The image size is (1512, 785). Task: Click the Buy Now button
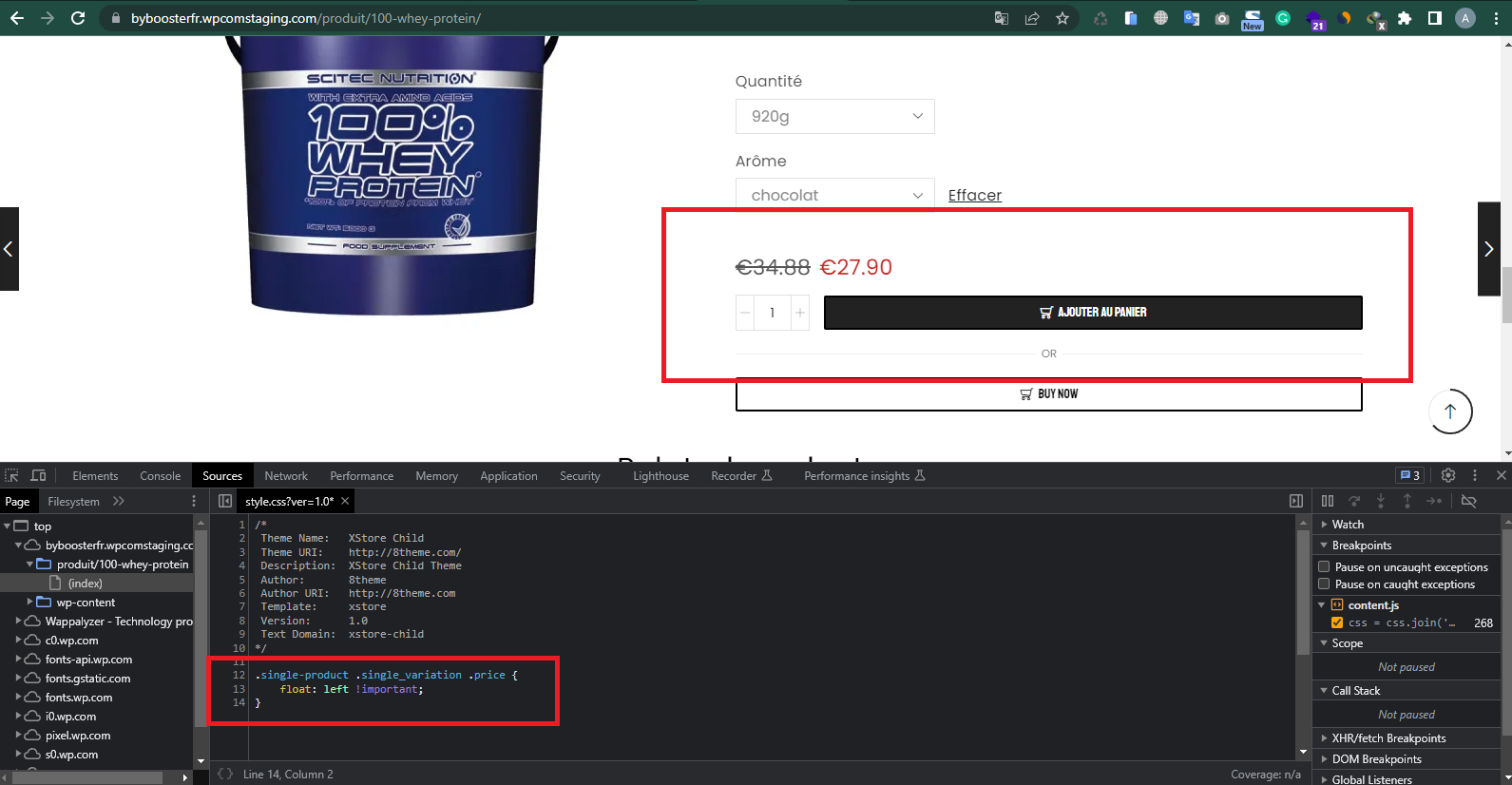click(x=1048, y=393)
